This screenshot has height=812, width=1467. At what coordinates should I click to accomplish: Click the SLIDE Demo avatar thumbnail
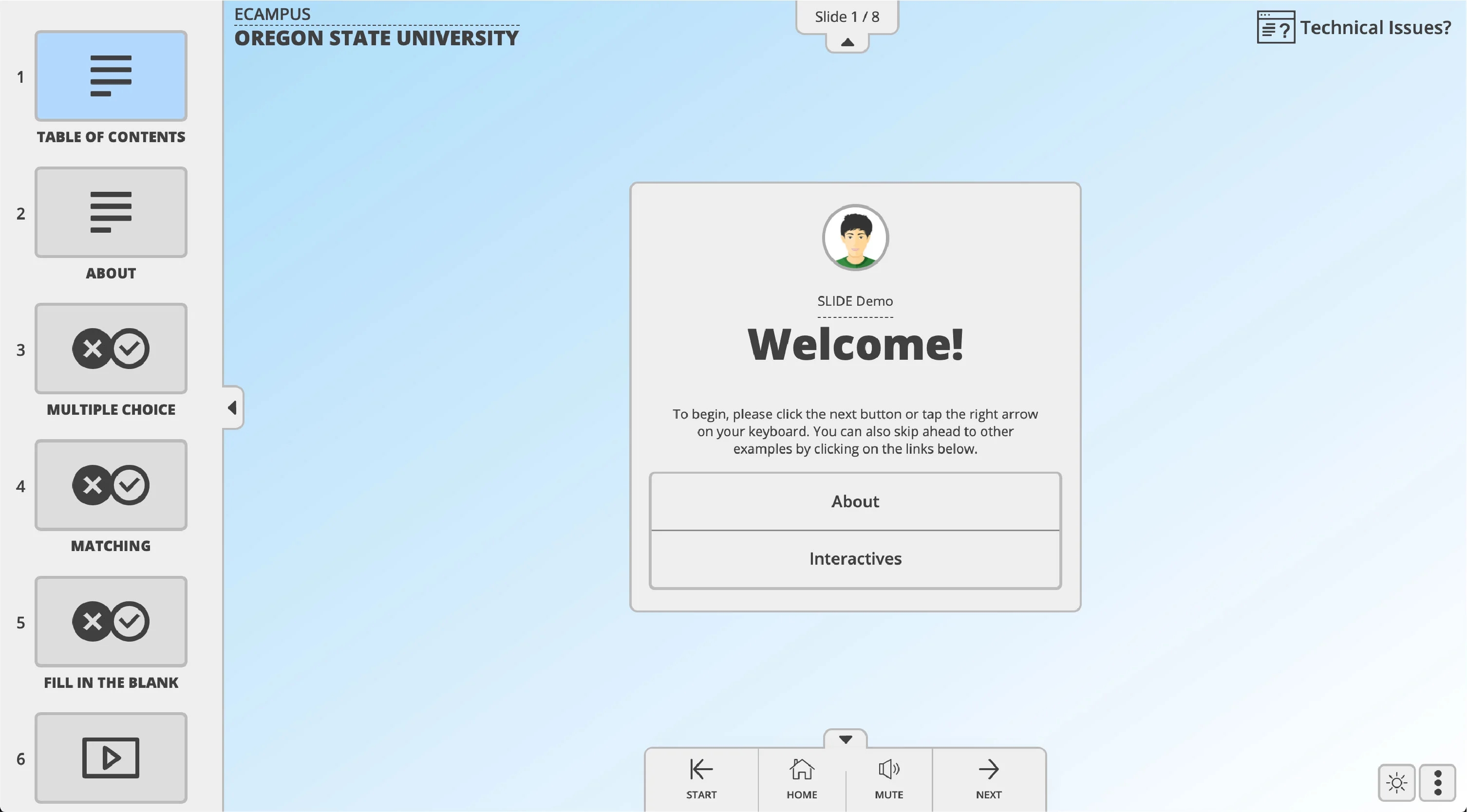pos(855,238)
